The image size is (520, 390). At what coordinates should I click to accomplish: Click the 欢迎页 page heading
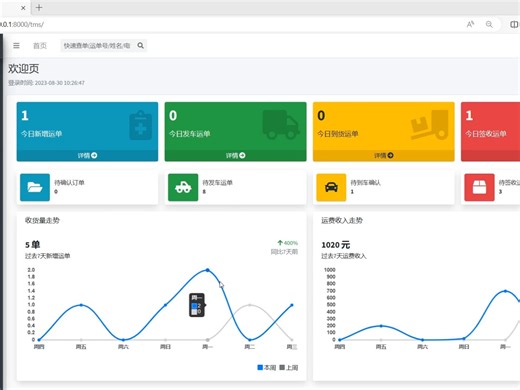tap(24, 68)
